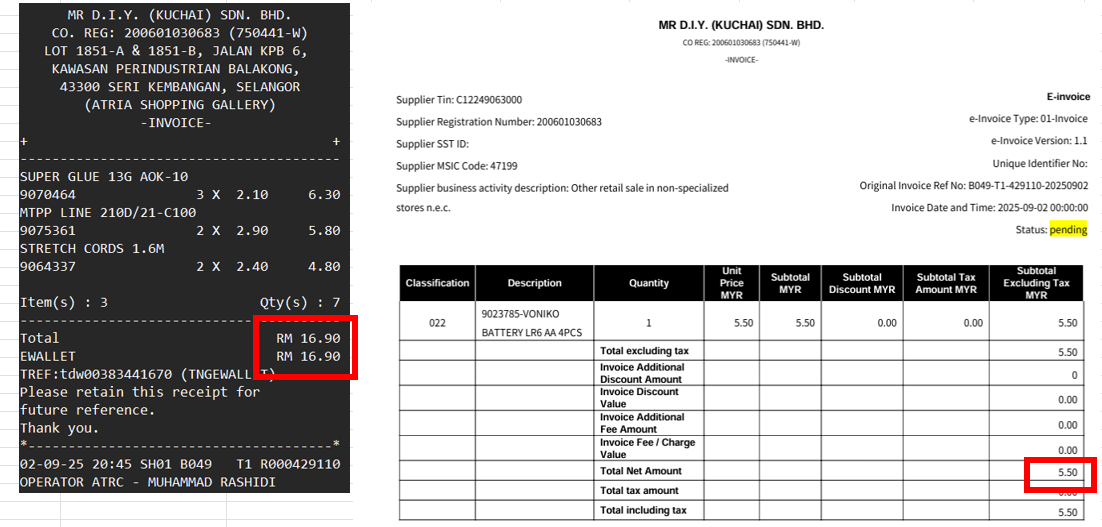Select Invoice Additional Discount Amount label
1102x527 pixels.
coord(642,372)
